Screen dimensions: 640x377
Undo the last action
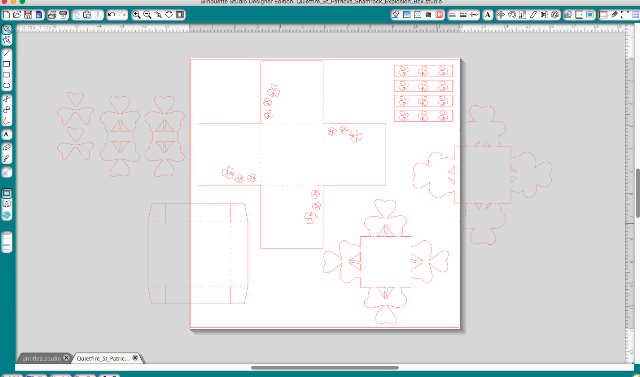click(x=112, y=15)
